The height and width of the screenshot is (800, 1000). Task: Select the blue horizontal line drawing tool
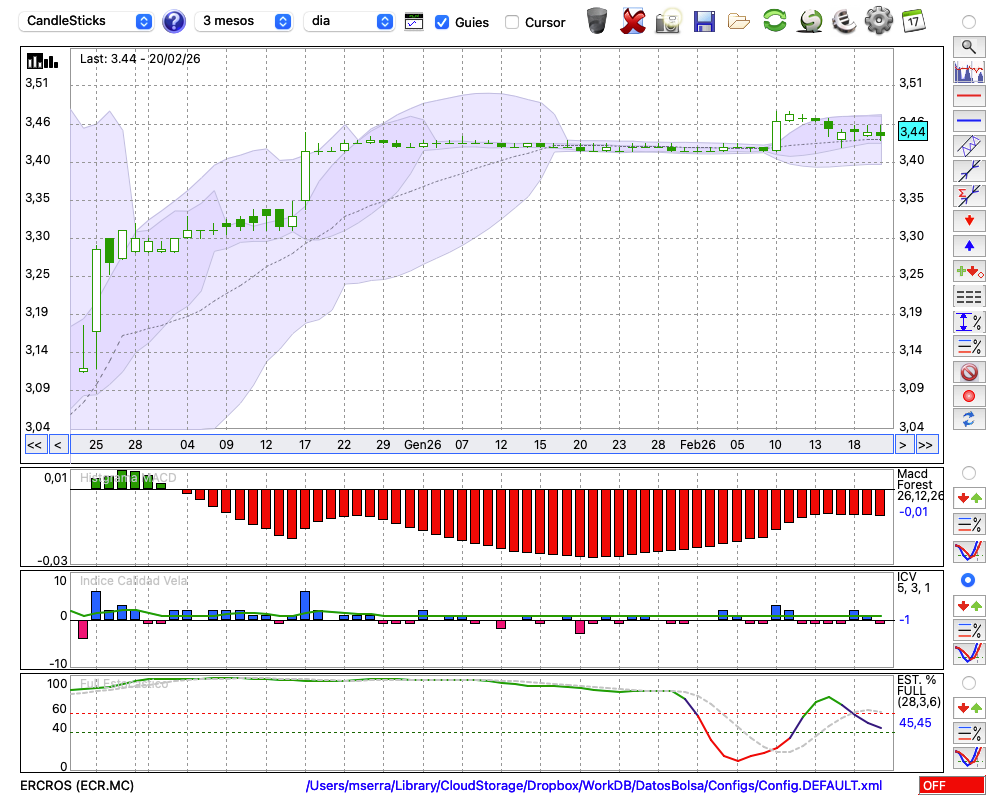click(968, 120)
